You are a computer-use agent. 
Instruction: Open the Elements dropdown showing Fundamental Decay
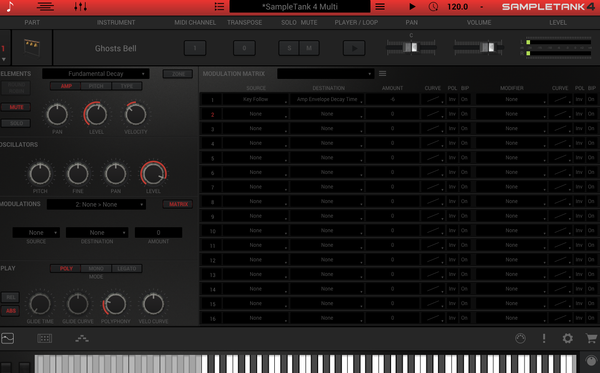tap(96, 73)
